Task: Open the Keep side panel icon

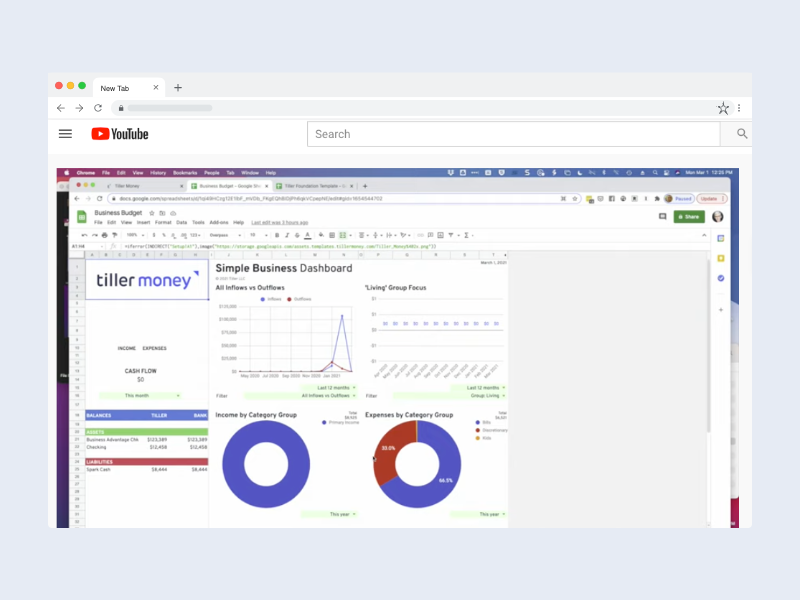Action: pos(721,258)
